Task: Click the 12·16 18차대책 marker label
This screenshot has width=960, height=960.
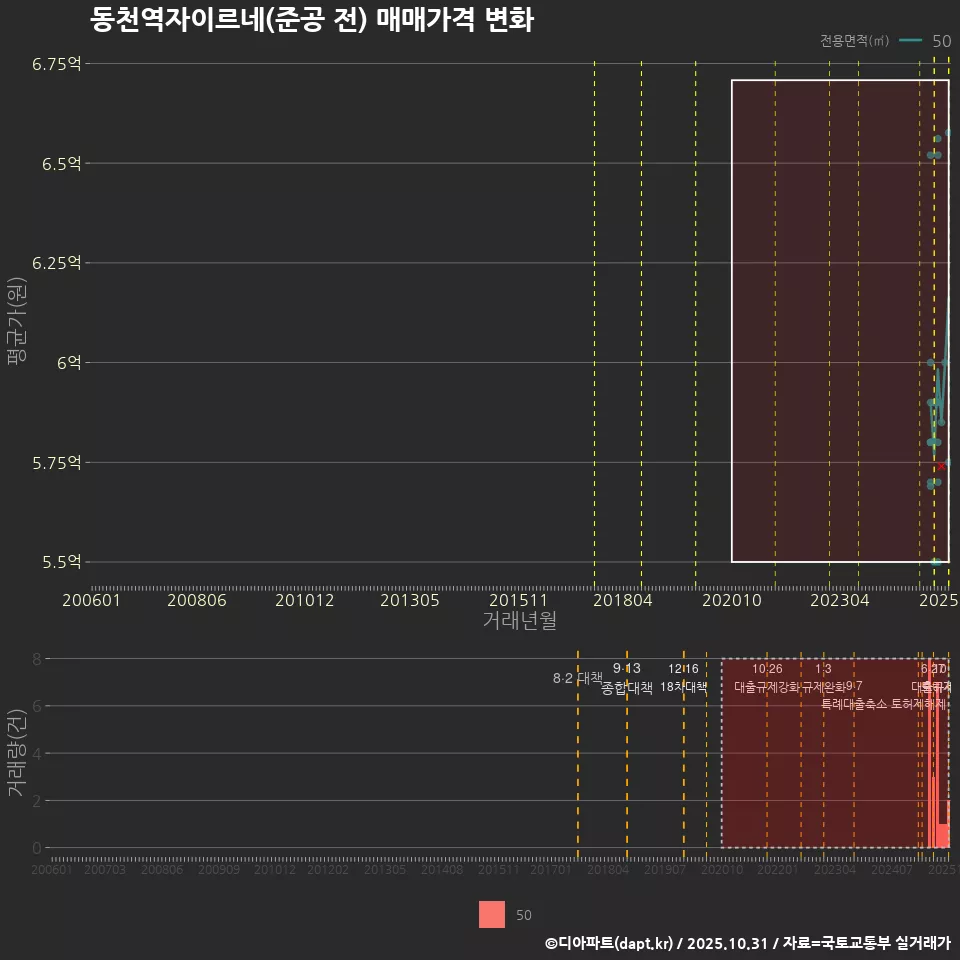Action: point(682,678)
